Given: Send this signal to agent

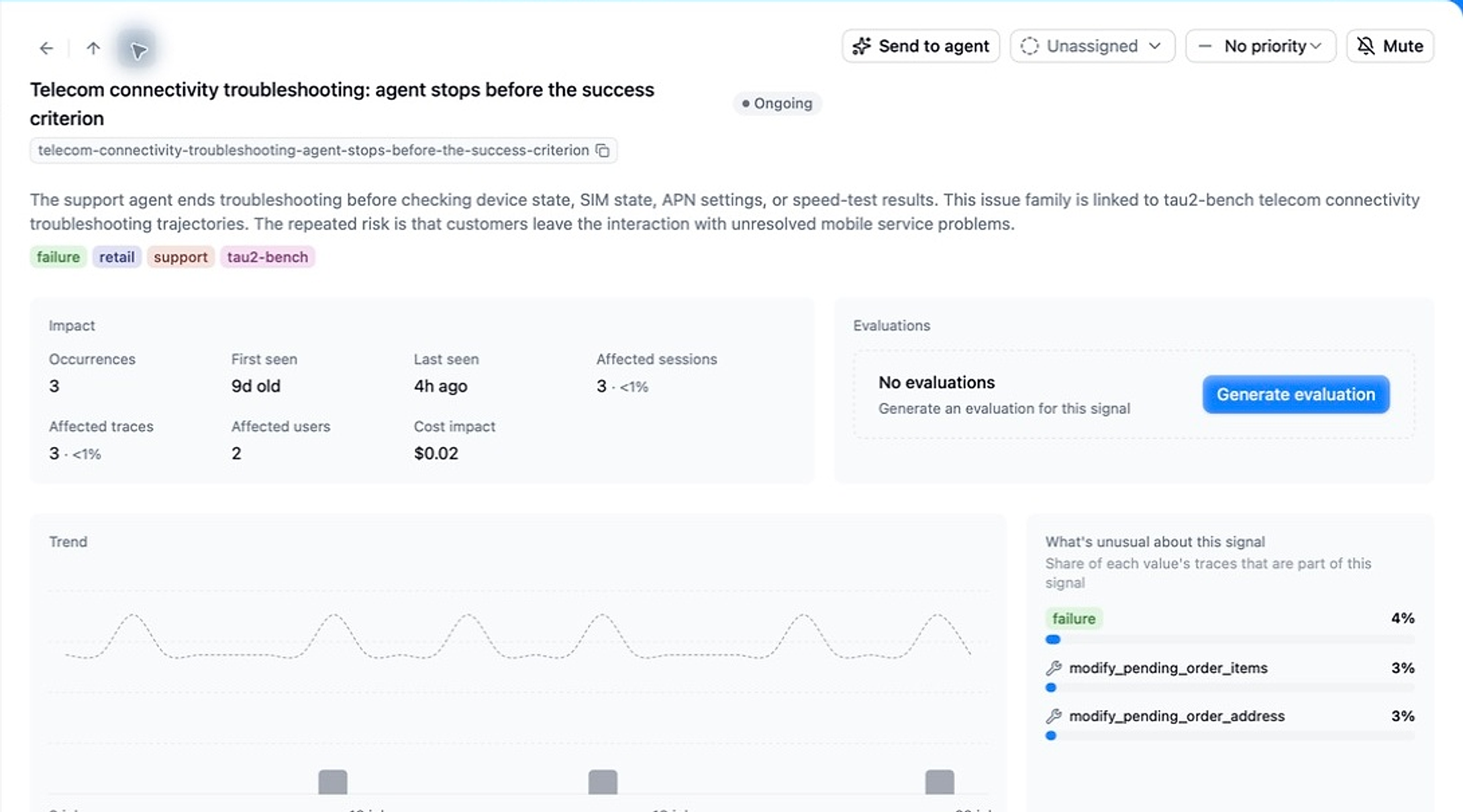Looking at the screenshot, I should coord(921,46).
